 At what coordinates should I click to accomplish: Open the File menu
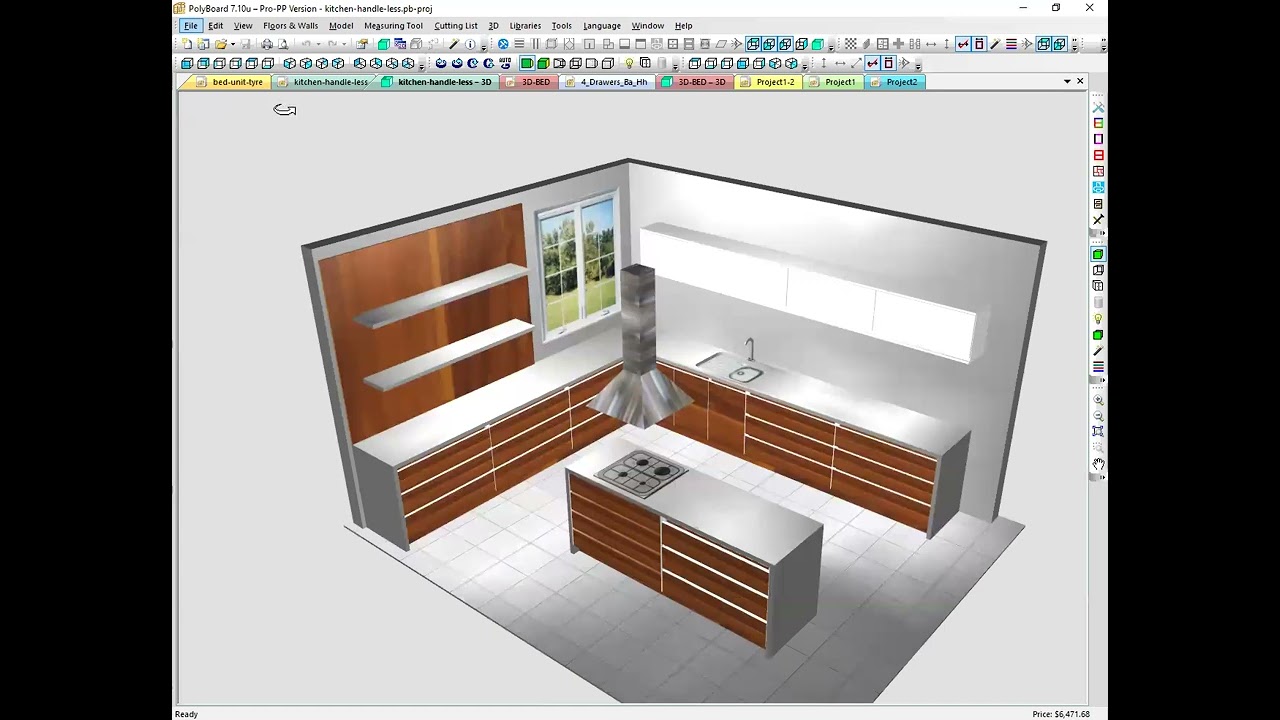(x=190, y=26)
